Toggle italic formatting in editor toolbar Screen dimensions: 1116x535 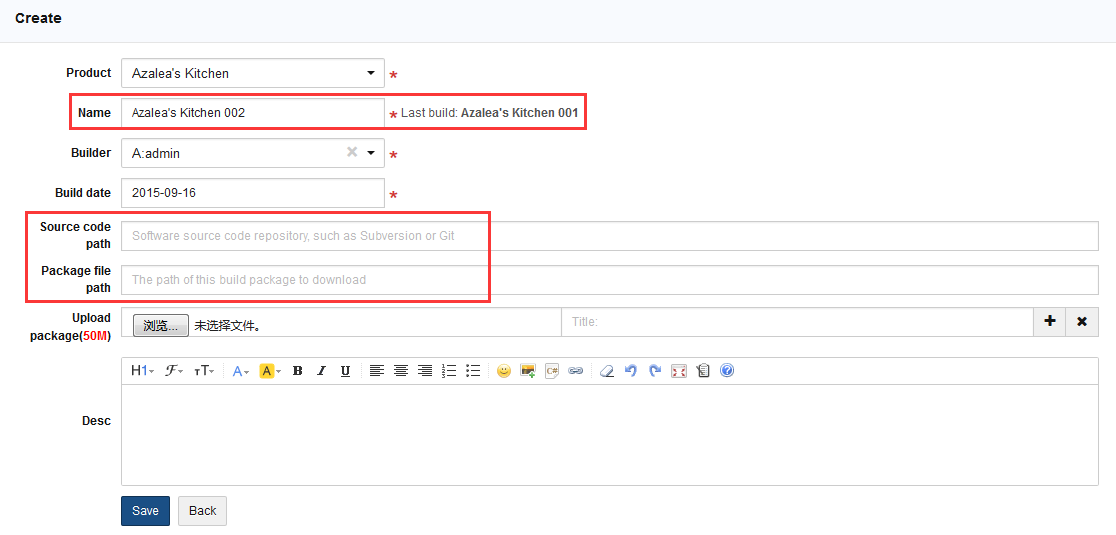coord(321,371)
